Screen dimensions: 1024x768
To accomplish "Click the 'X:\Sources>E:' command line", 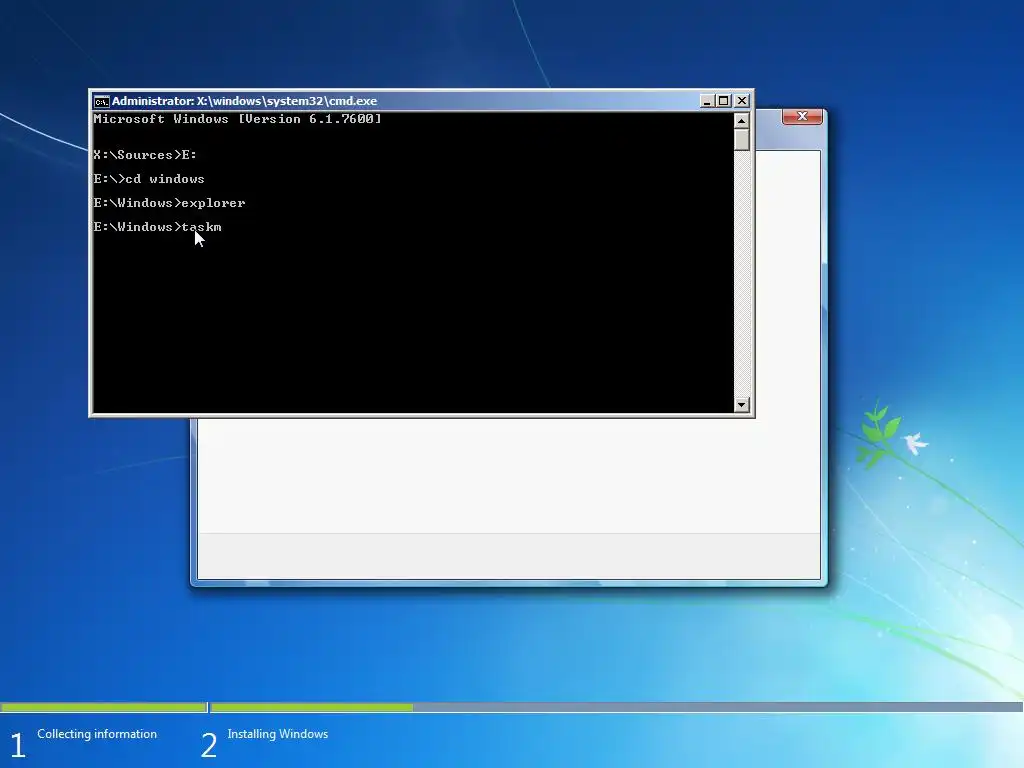I will pos(145,155).
